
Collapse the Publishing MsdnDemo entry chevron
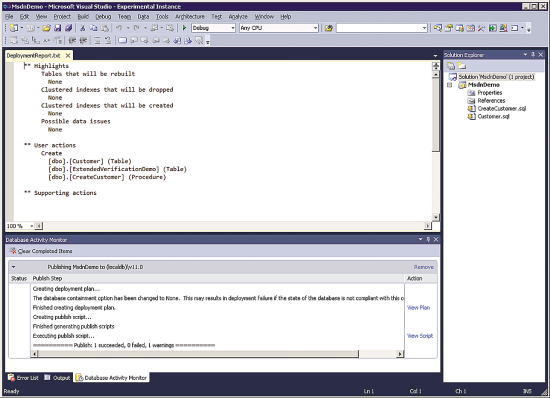pos(14,267)
